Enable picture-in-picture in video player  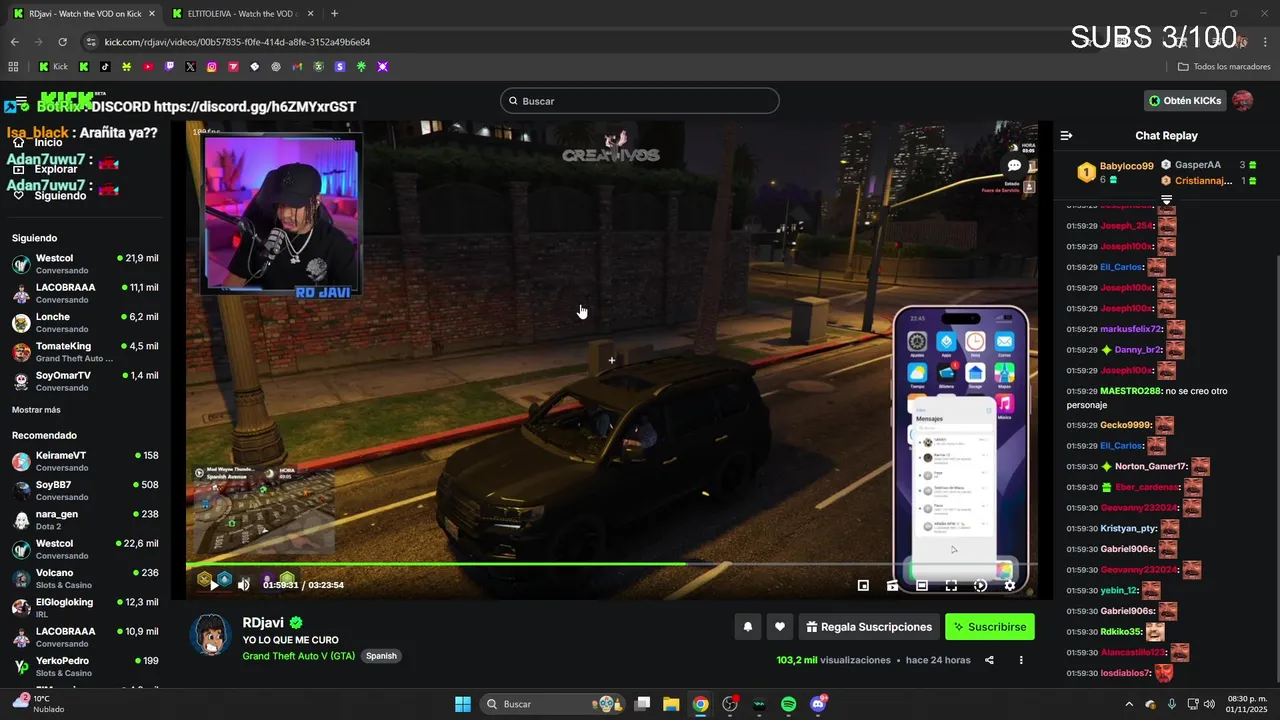[x=863, y=586]
